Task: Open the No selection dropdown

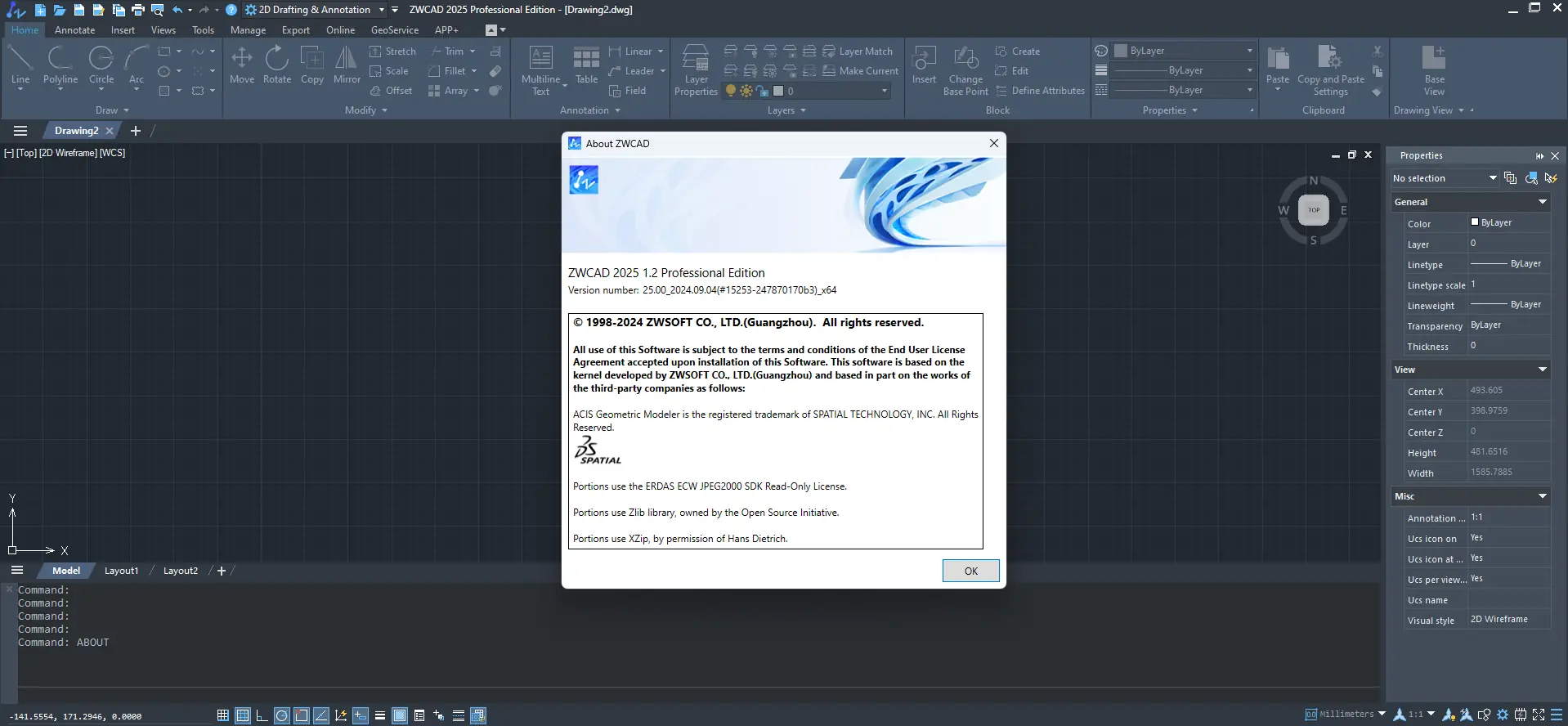Action: click(1445, 178)
